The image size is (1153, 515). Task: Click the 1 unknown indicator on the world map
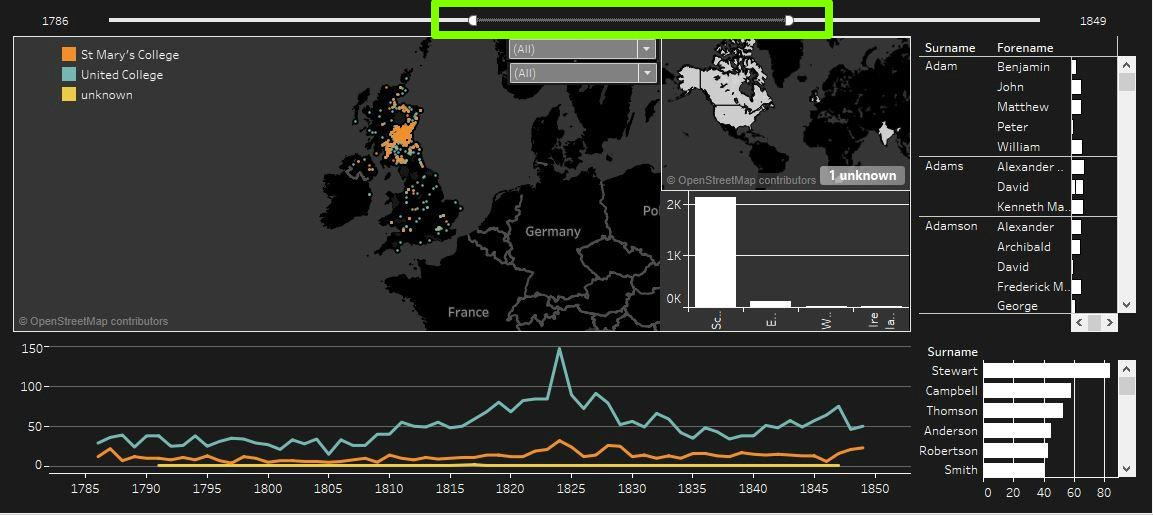click(863, 176)
